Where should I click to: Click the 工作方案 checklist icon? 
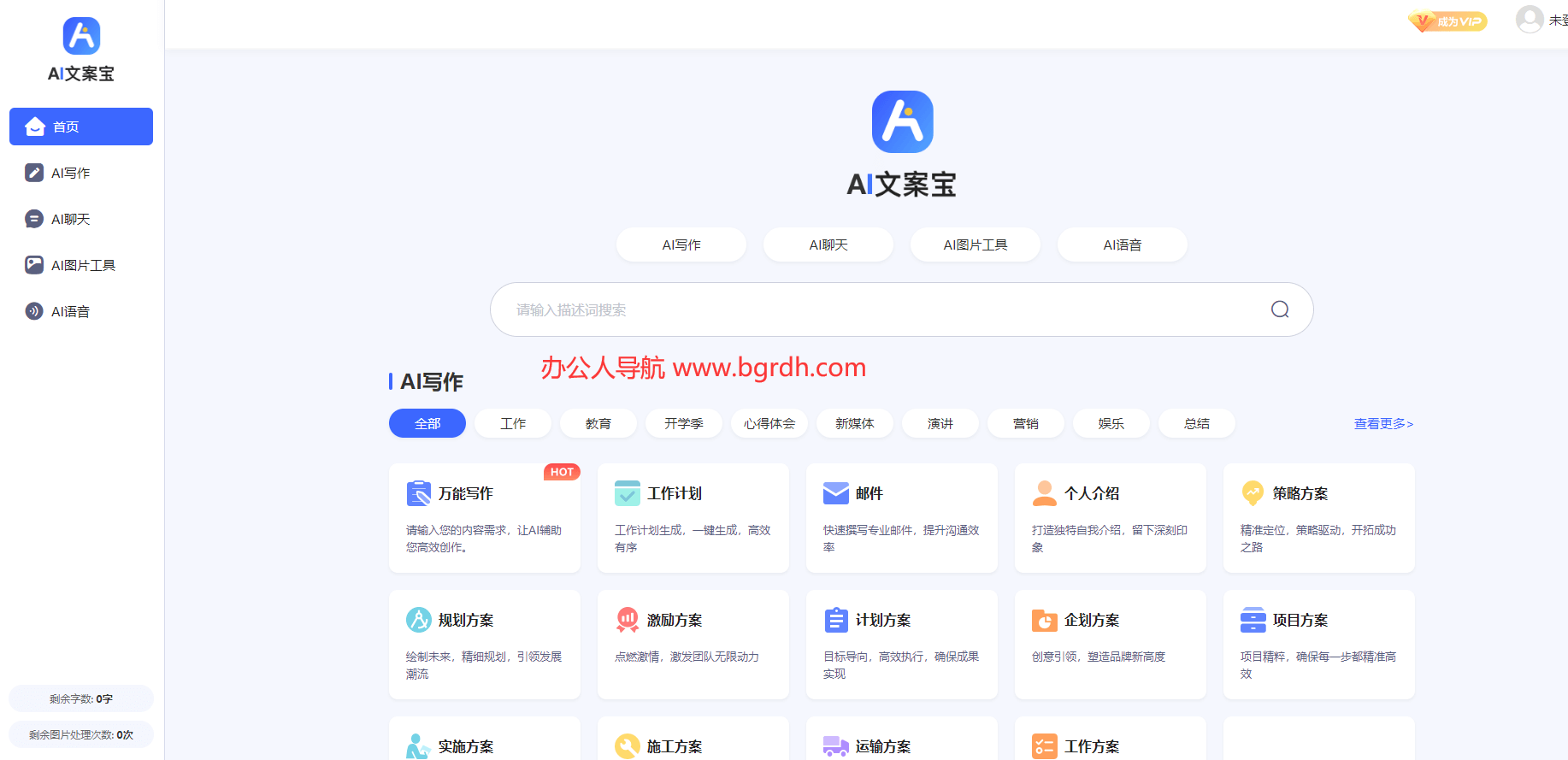click(x=1045, y=746)
